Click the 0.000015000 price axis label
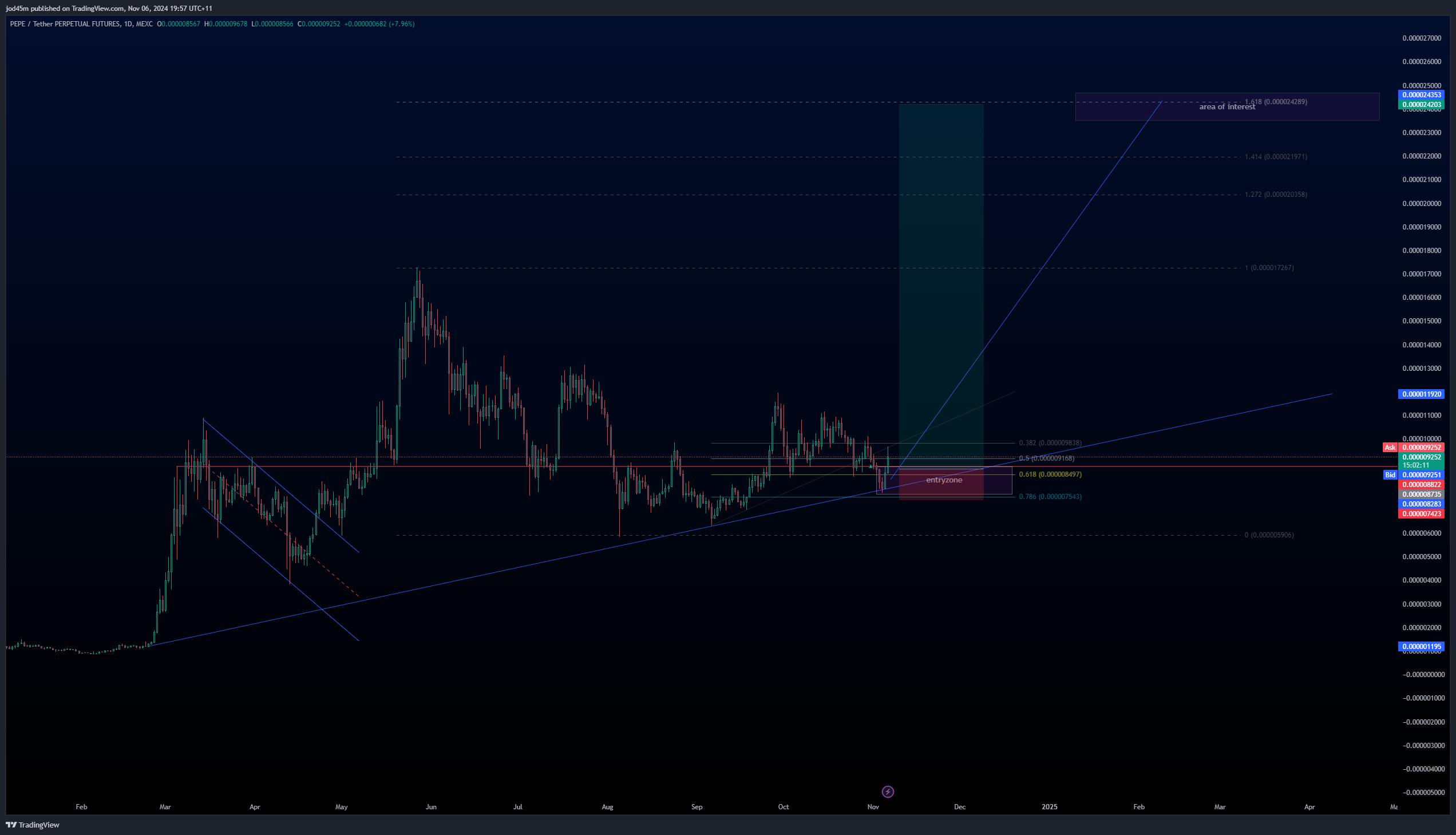 [1422, 321]
